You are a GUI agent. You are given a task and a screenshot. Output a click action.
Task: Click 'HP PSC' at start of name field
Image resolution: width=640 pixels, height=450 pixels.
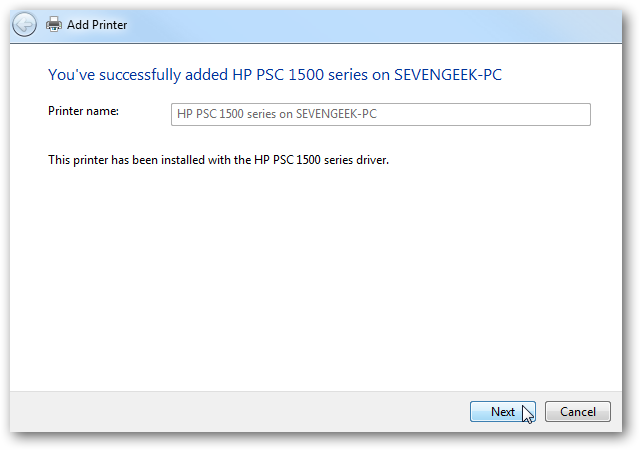(x=197, y=114)
